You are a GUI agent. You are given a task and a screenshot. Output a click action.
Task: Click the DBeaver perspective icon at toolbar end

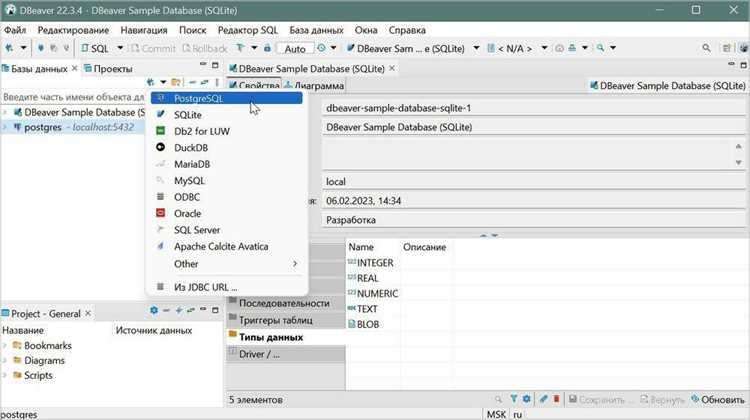click(744, 48)
